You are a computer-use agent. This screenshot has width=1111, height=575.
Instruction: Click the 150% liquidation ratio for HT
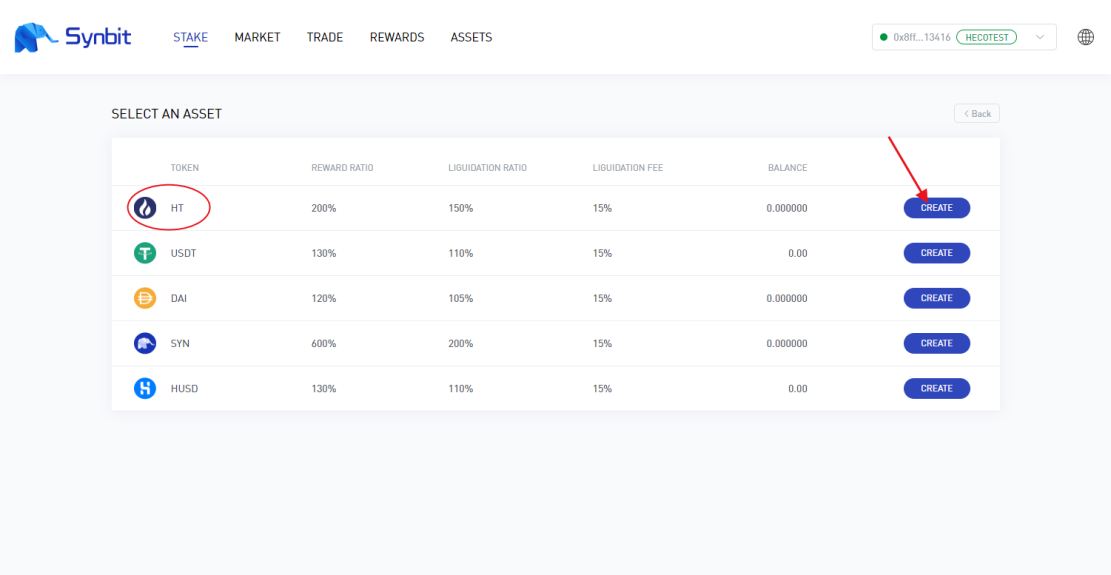[461, 208]
